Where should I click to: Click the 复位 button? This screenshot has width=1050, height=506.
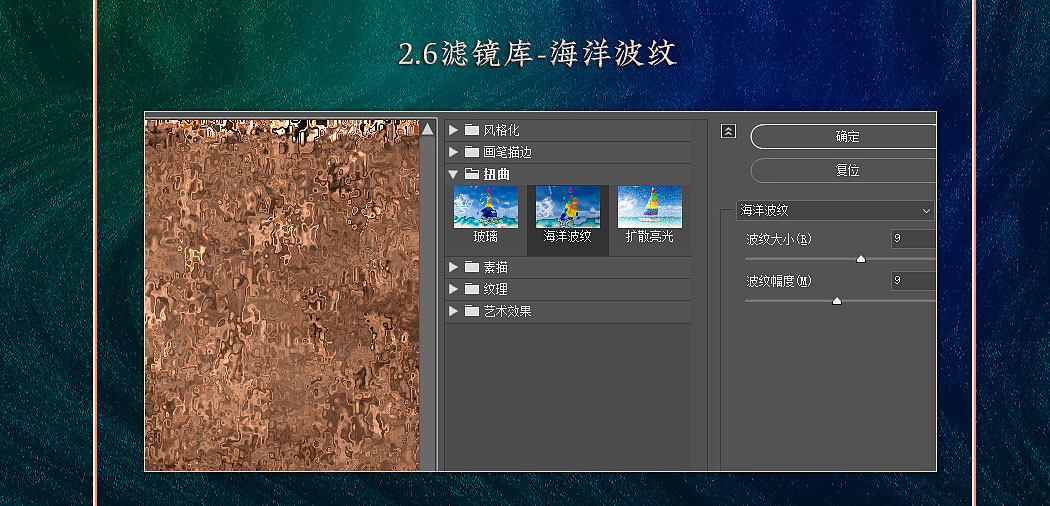point(843,171)
